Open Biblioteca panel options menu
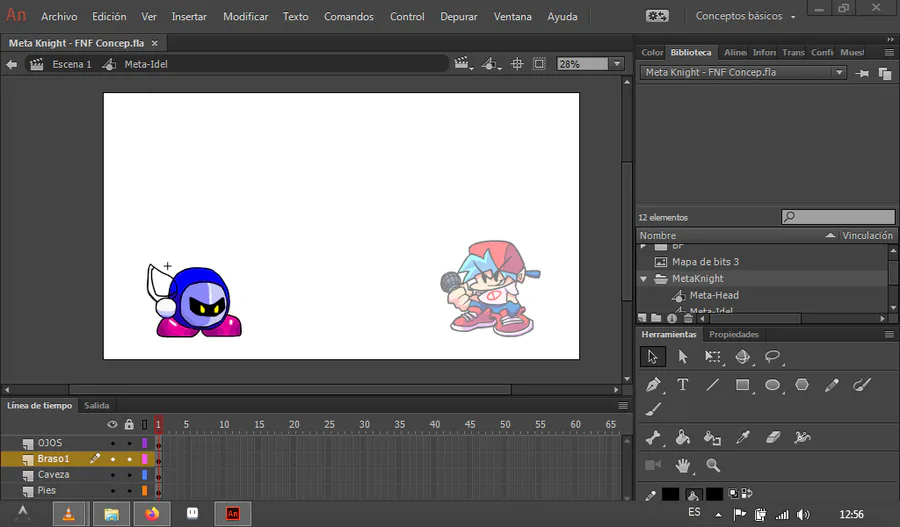Image resolution: width=900 pixels, height=527 pixels. pyautogui.click(x=889, y=52)
